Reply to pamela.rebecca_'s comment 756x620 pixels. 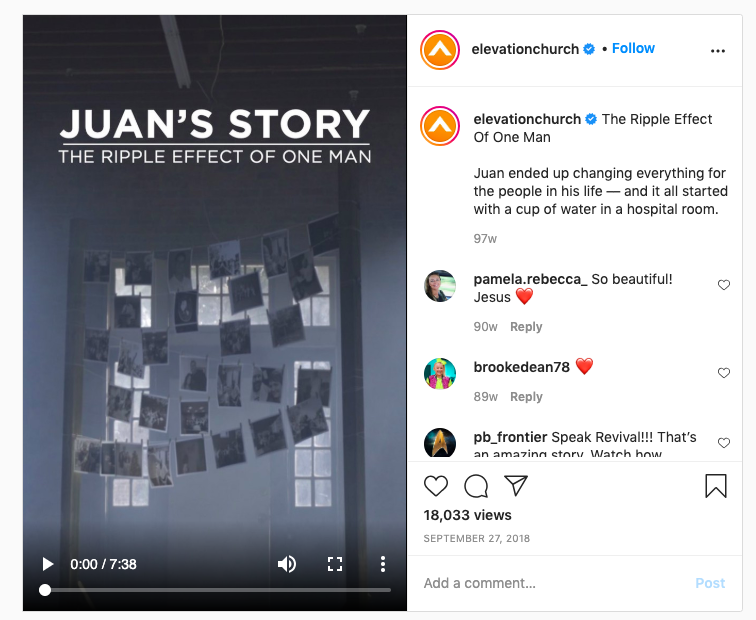[x=526, y=327]
